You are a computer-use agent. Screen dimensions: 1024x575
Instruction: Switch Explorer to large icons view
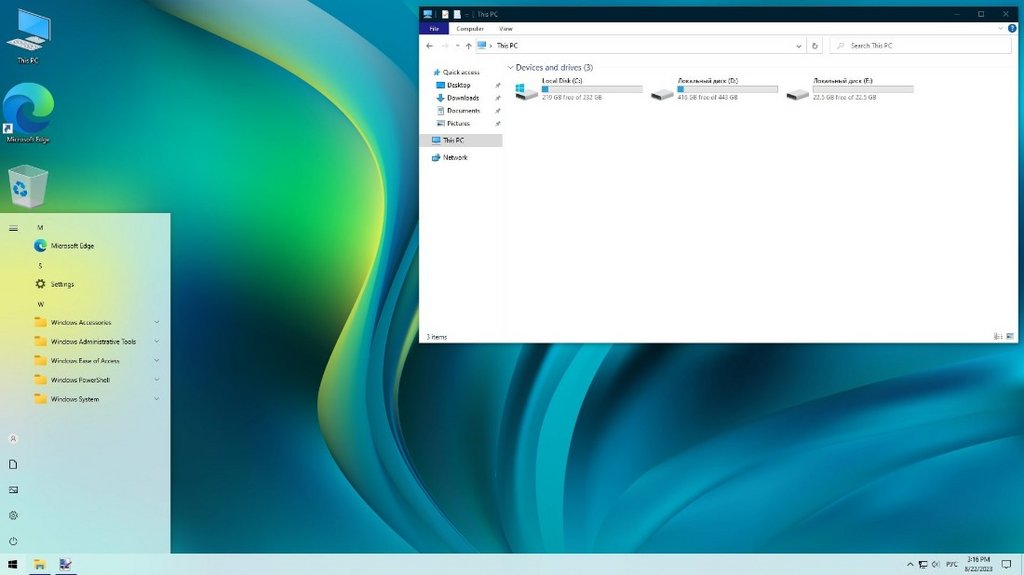pyautogui.click(x=1010, y=337)
